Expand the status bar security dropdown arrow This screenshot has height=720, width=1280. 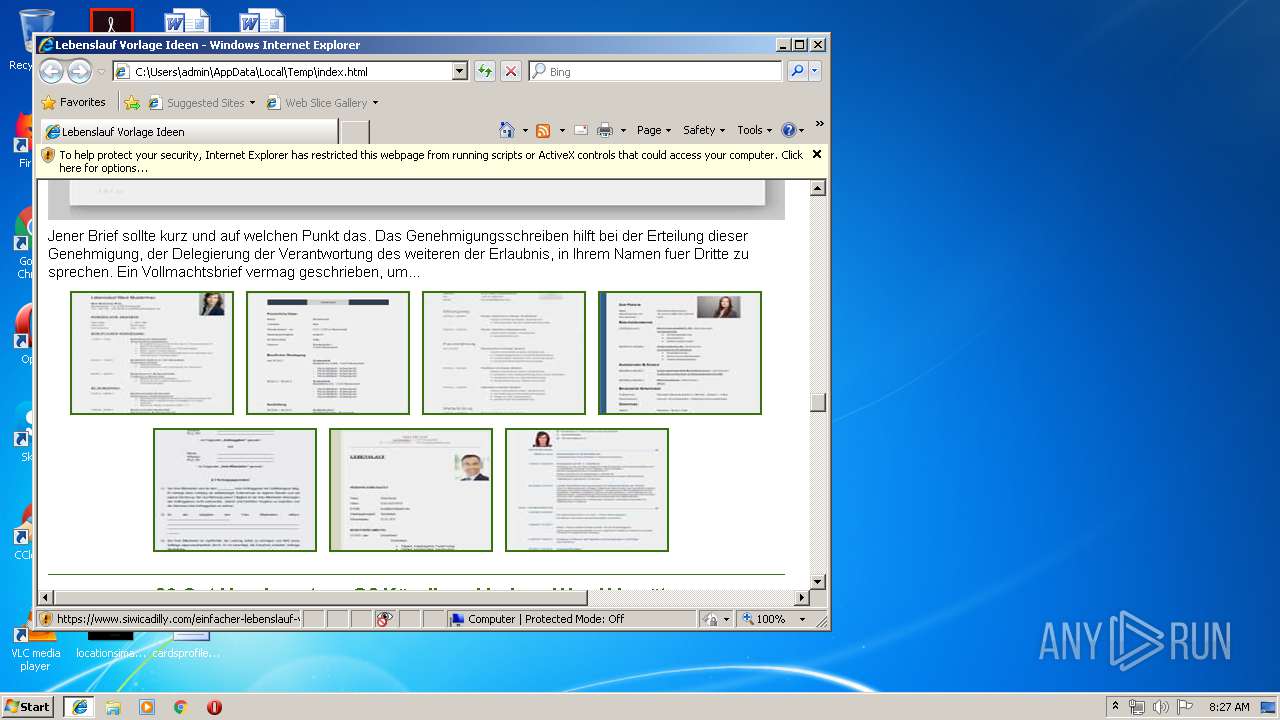726,620
